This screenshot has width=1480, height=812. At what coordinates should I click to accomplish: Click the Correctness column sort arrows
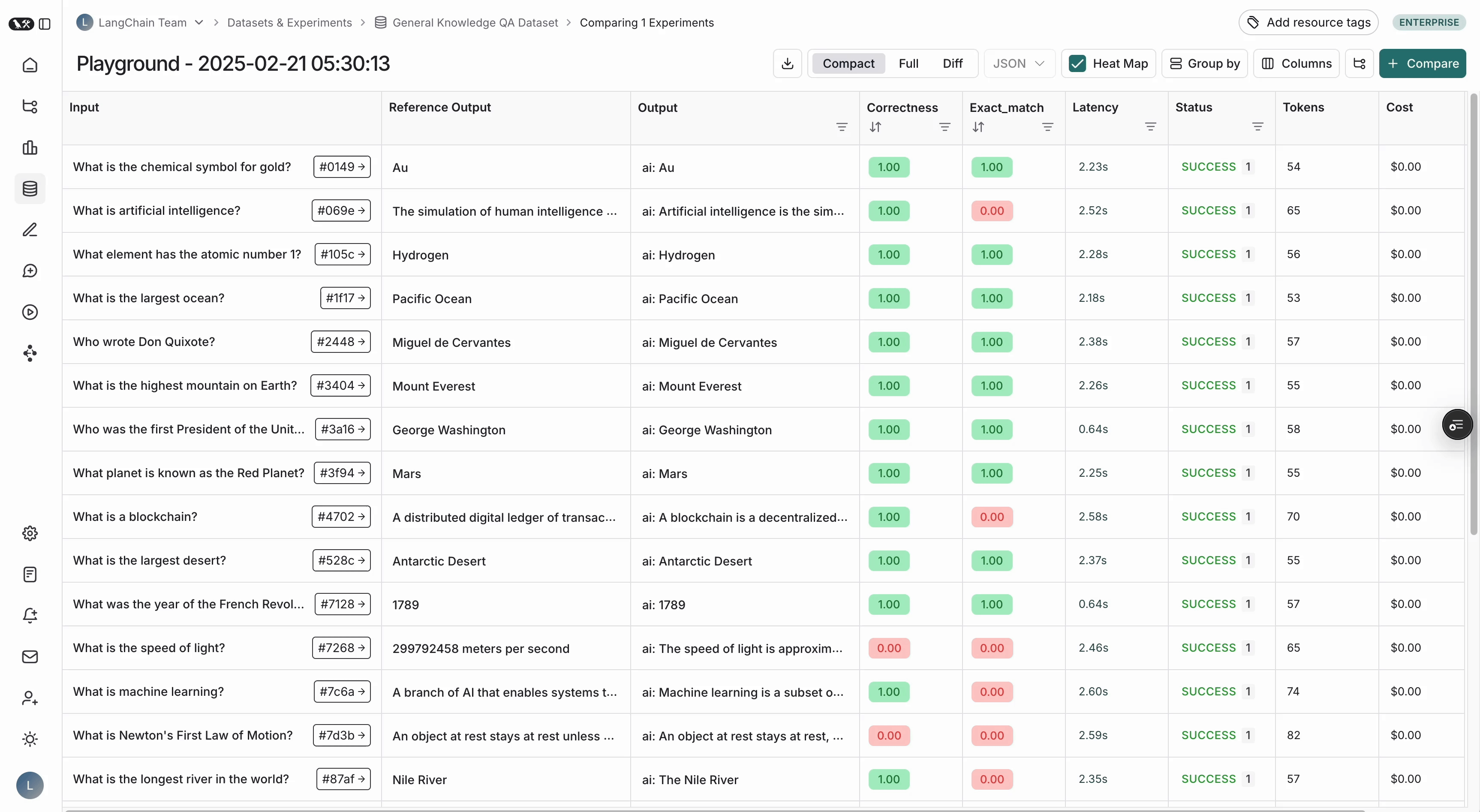tap(875, 127)
